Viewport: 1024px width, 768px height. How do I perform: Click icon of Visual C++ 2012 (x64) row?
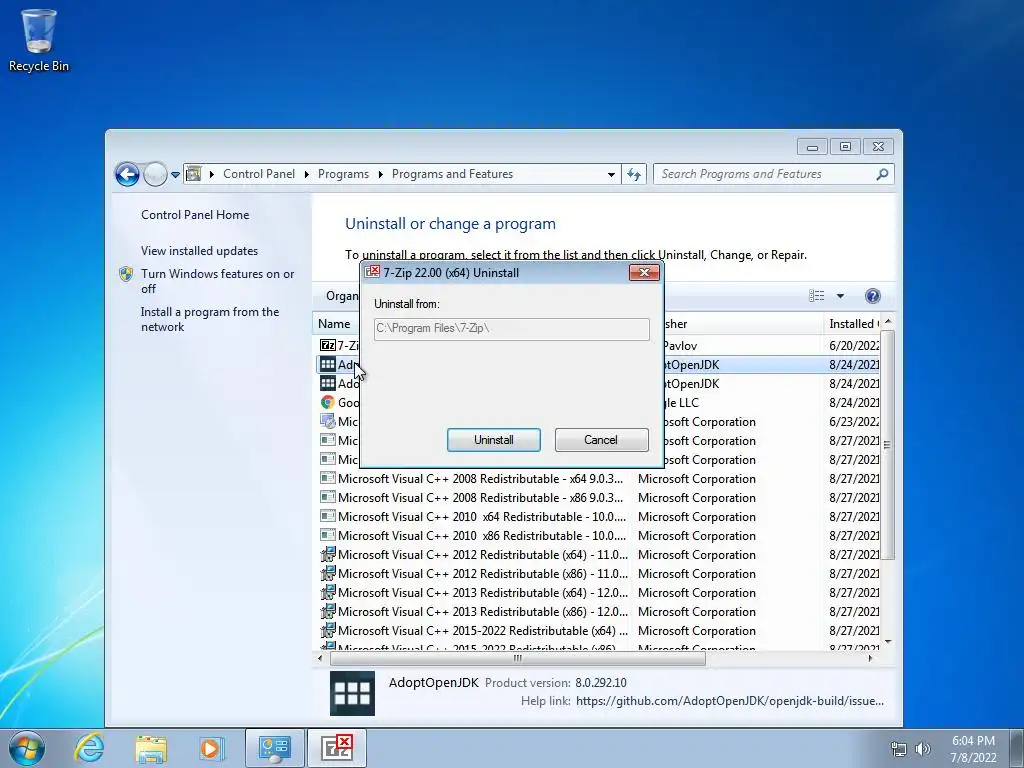coord(327,554)
